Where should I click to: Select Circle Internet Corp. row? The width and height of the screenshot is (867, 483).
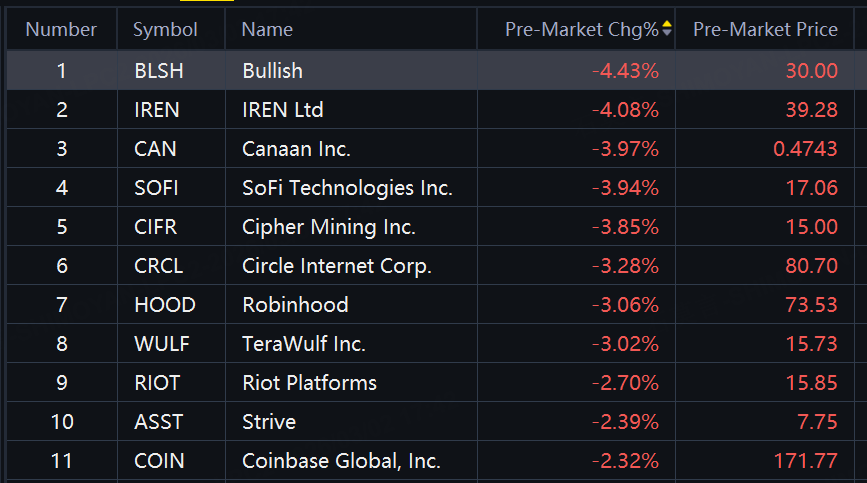(x=336, y=266)
